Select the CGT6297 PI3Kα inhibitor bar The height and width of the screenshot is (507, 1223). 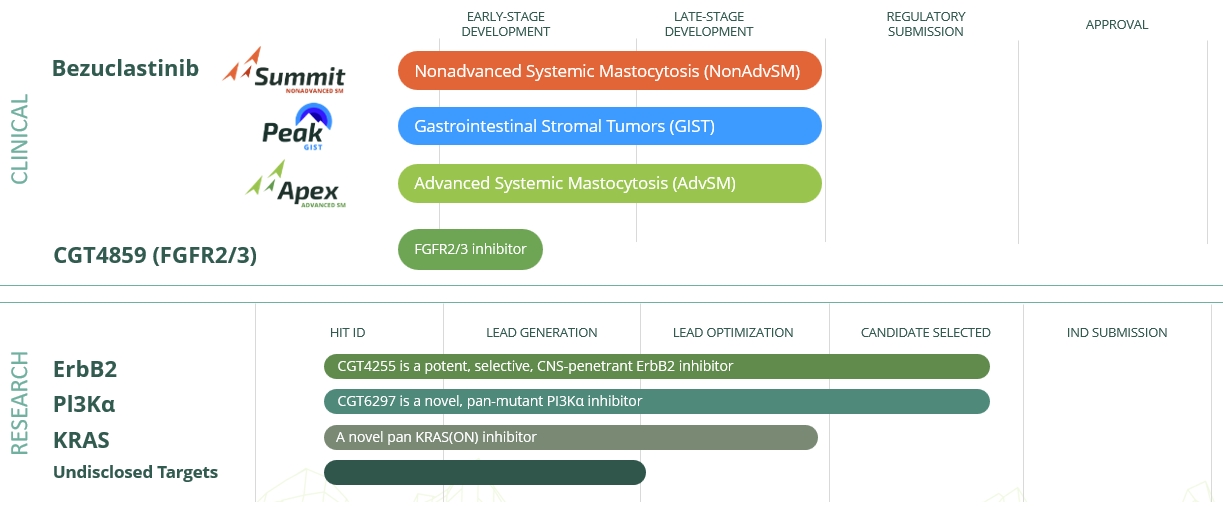point(656,402)
